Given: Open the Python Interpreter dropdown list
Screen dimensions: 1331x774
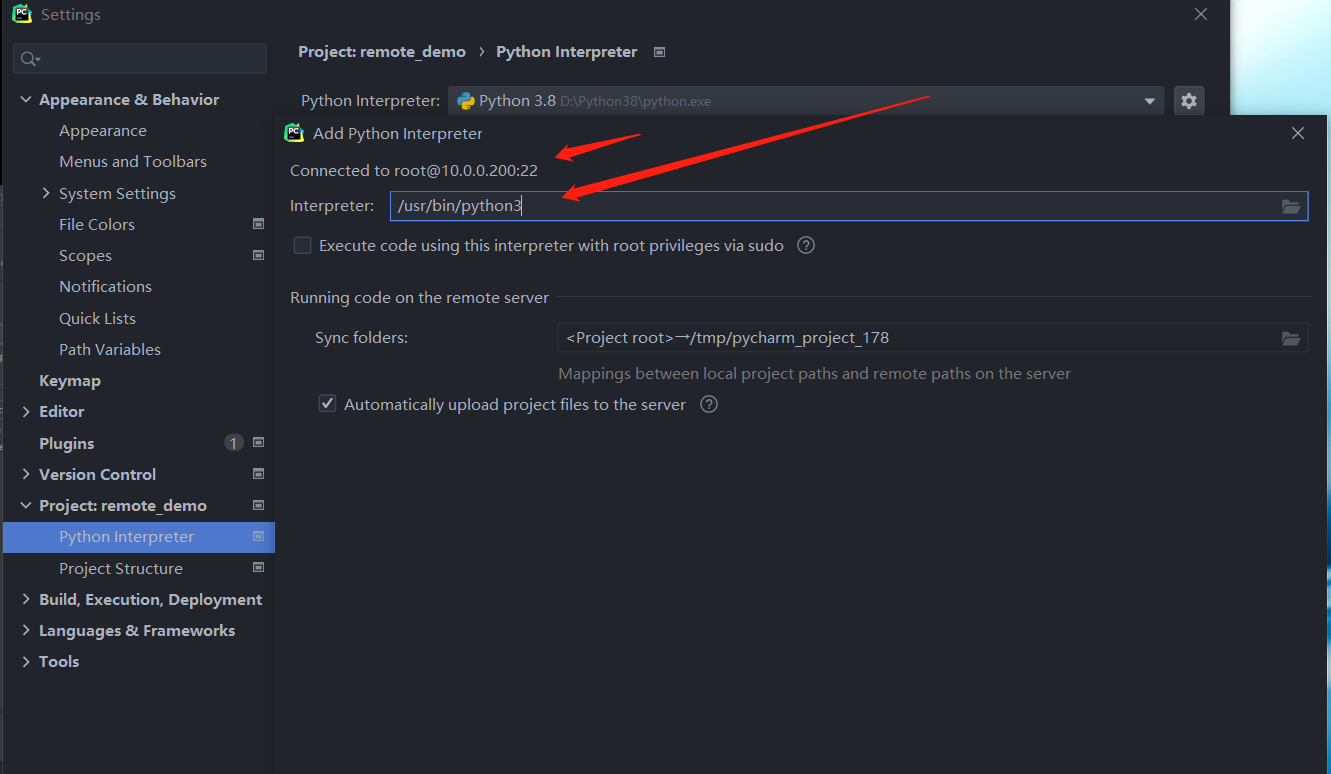Looking at the screenshot, I should [x=1149, y=101].
